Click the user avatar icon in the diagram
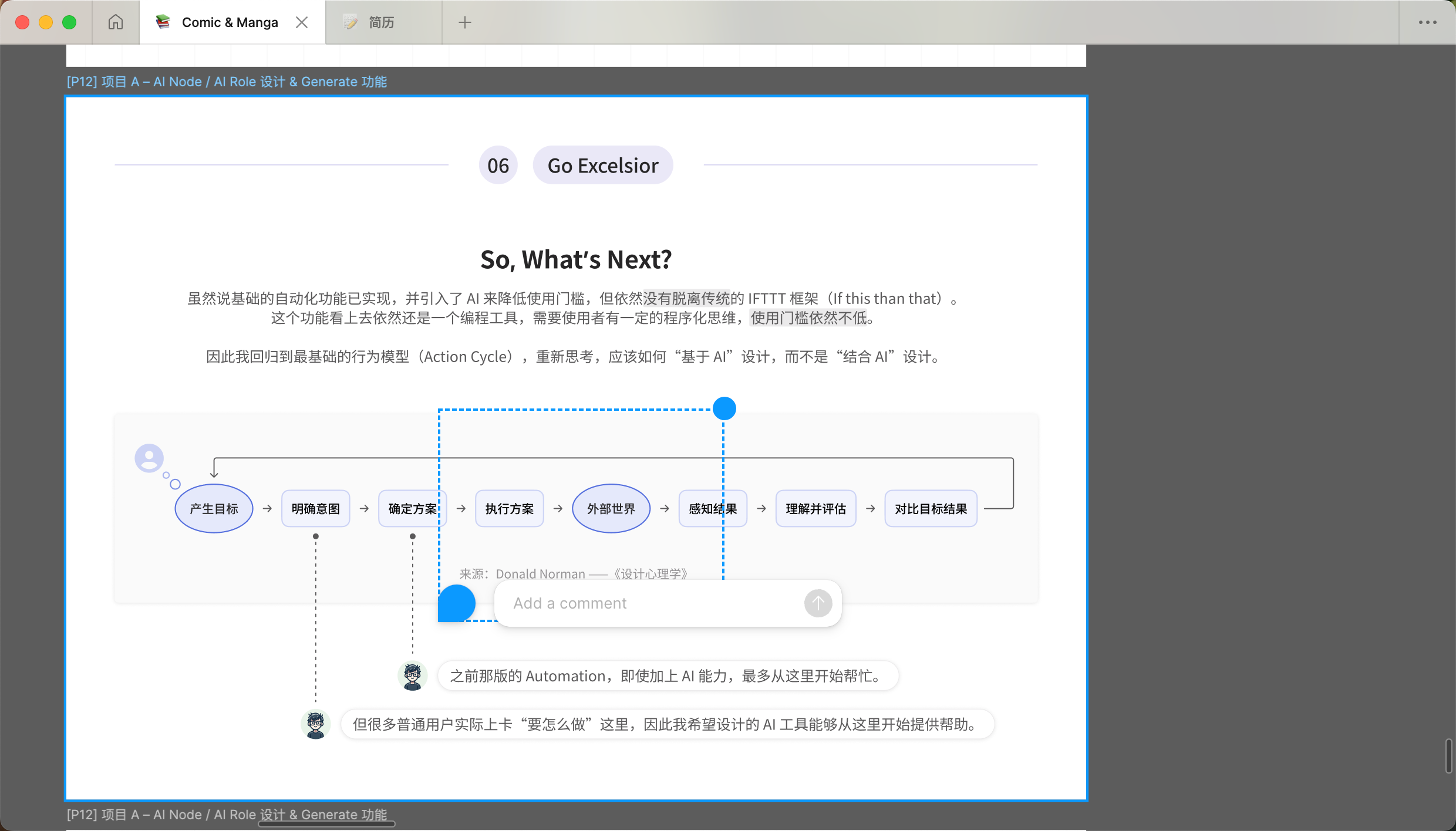This screenshot has height=831, width=1456. pos(149,458)
